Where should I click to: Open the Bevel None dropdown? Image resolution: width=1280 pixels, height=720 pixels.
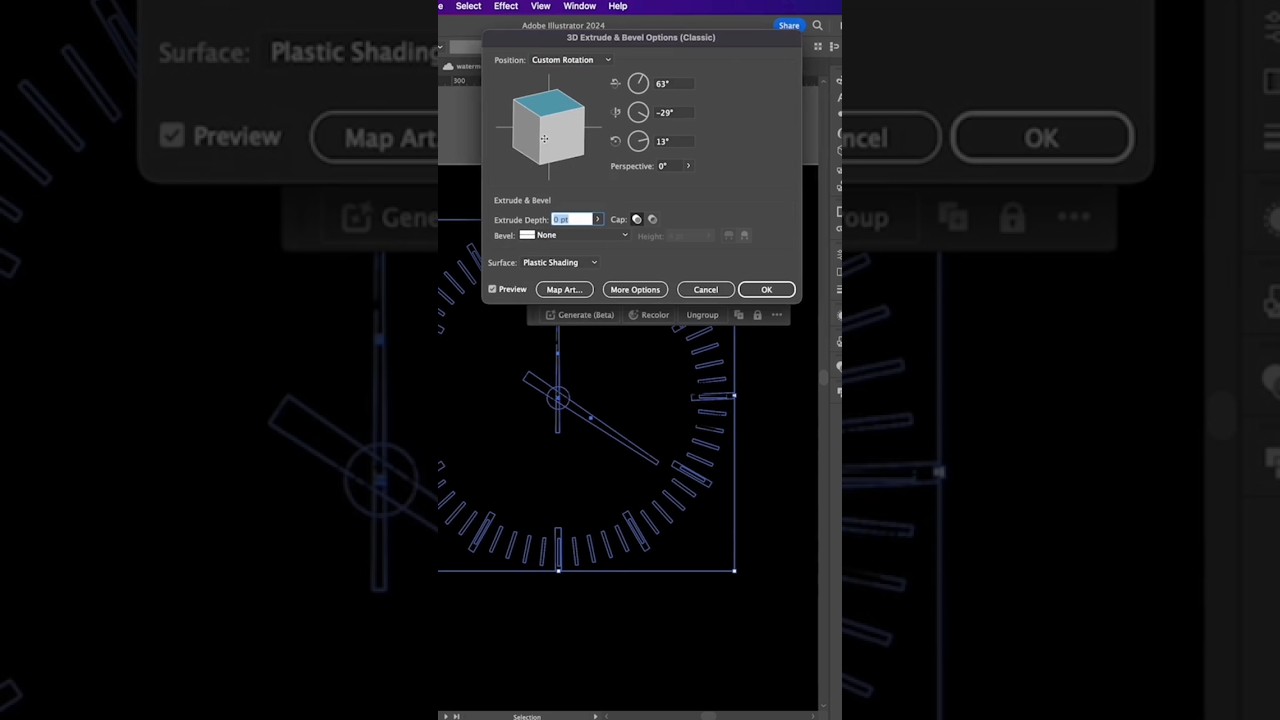[x=574, y=235]
